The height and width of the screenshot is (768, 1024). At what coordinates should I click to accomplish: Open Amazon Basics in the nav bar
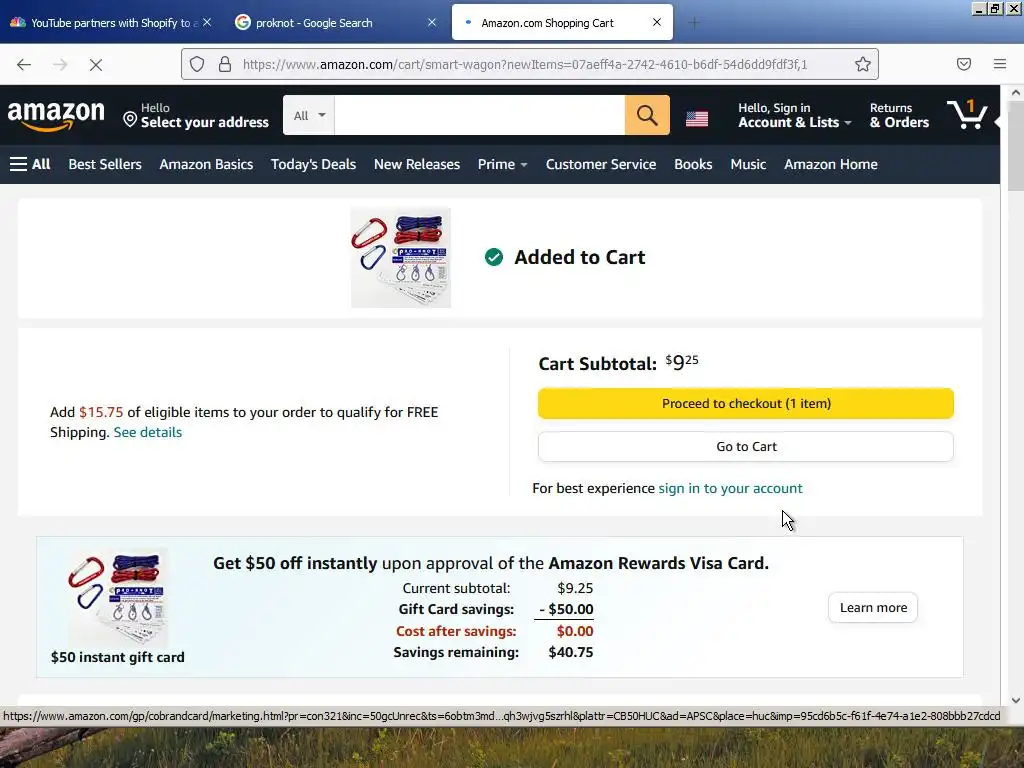tap(206, 164)
